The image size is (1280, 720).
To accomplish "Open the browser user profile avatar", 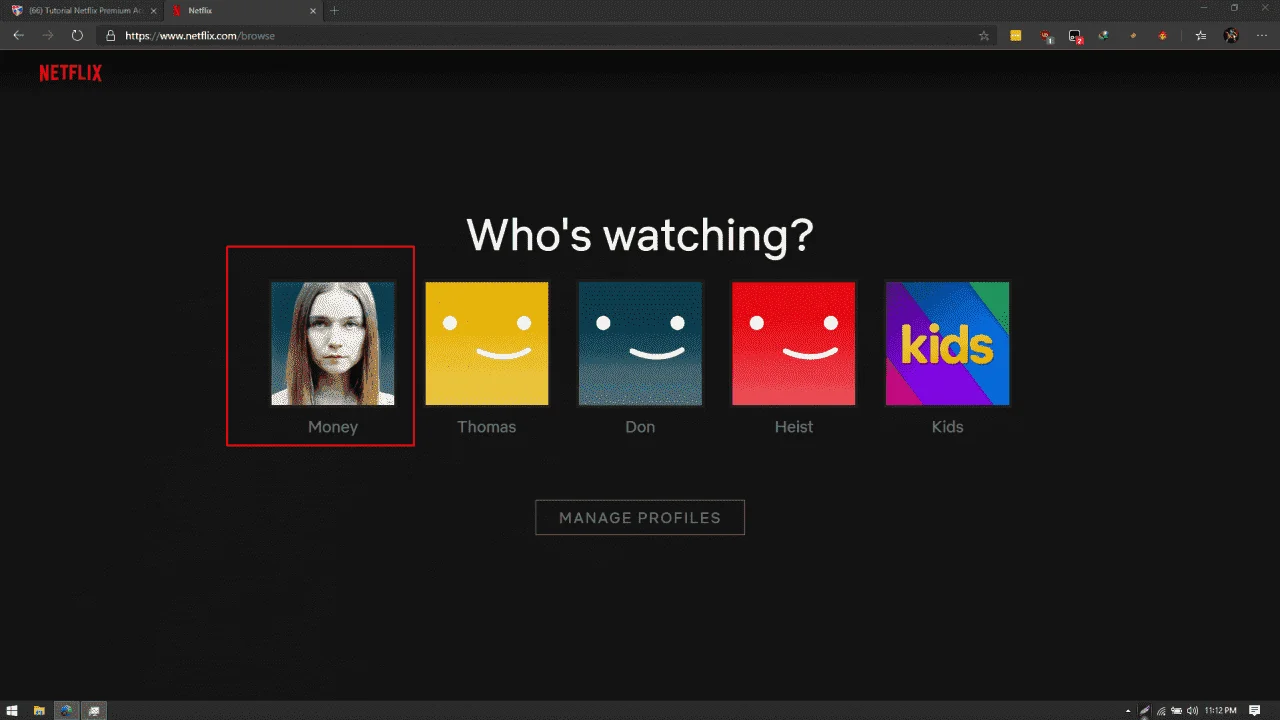I will (x=1231, y=35).
